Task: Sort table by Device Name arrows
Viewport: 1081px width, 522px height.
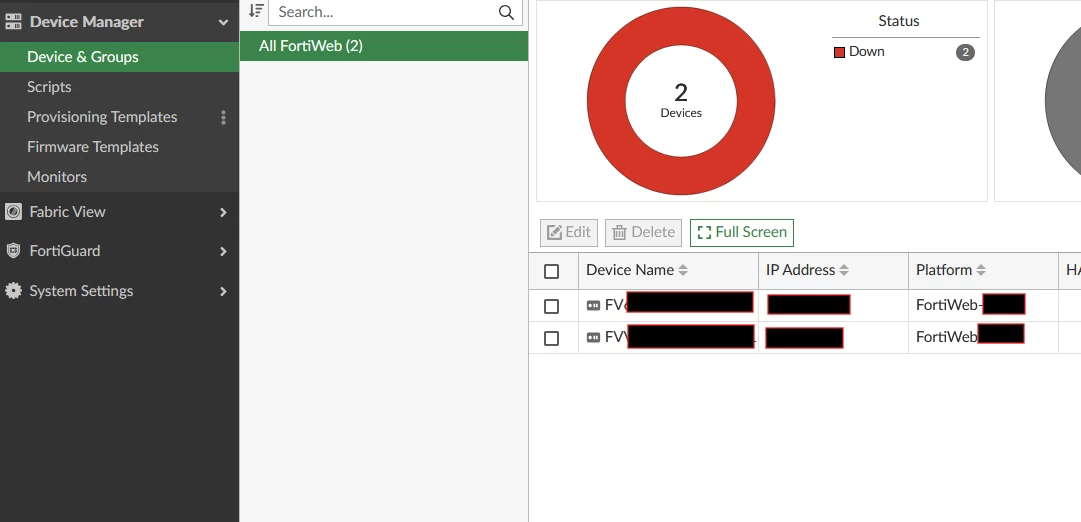Action: (683, 271)
